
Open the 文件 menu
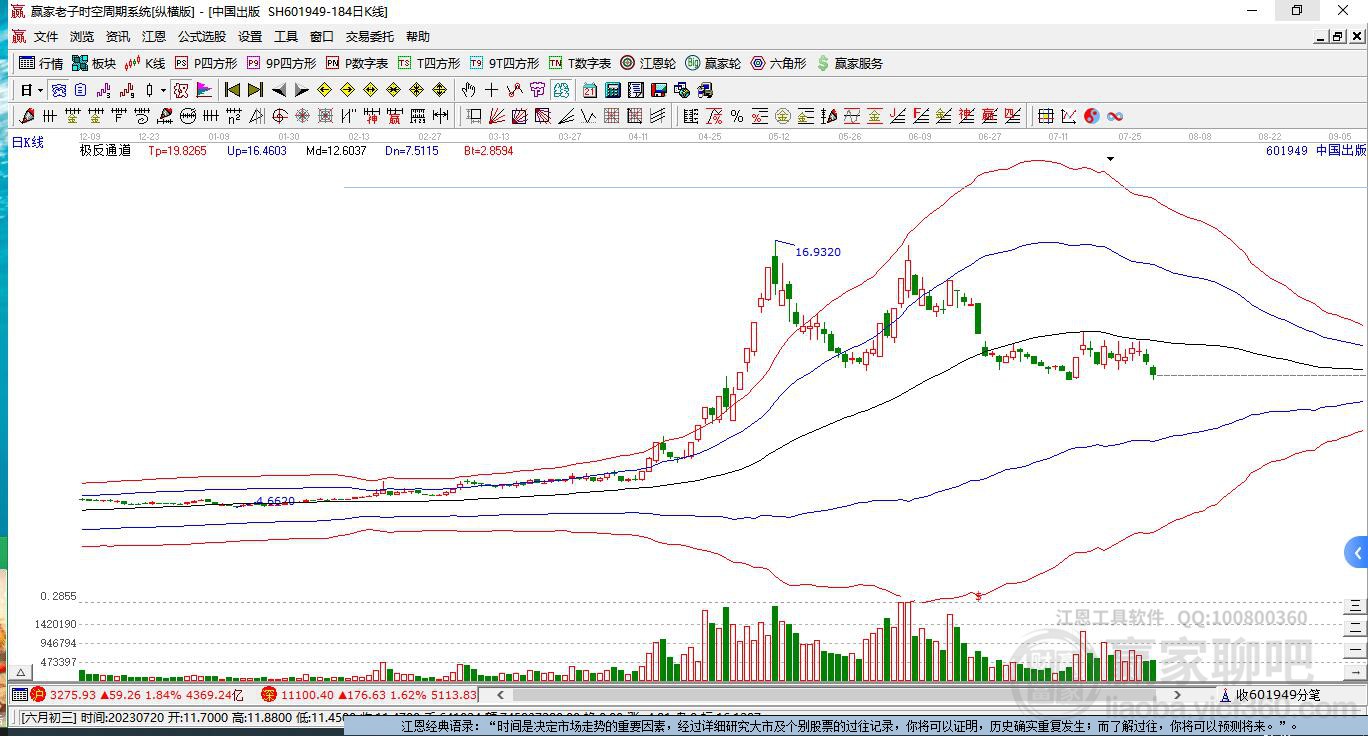pyautogui.click(x=46, y=36)
